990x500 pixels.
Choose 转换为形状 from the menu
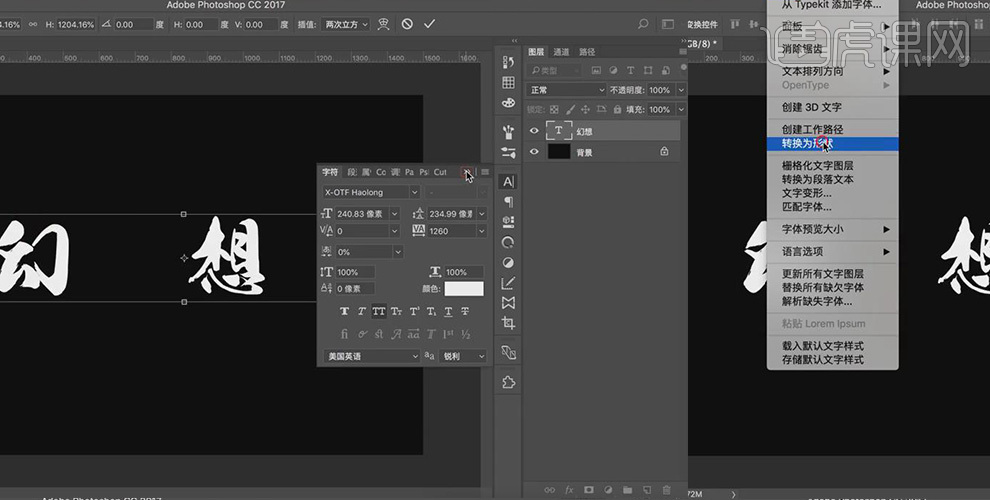pyautogui.click(x=808, y=143)
